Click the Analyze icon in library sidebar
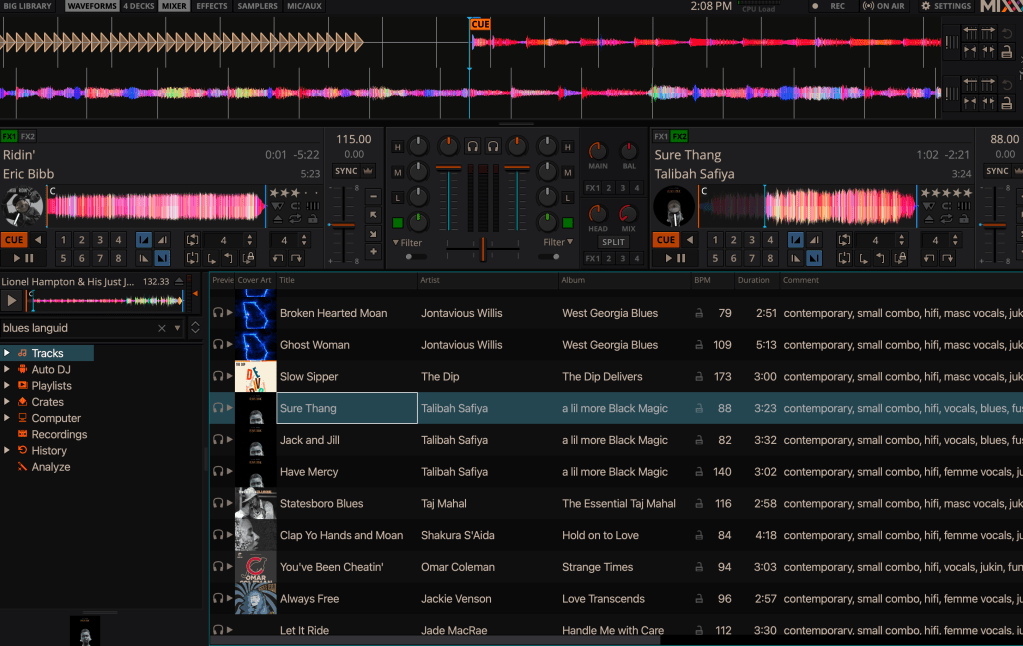This screenshot has width=1023, height=646. [x=22, y=467]
